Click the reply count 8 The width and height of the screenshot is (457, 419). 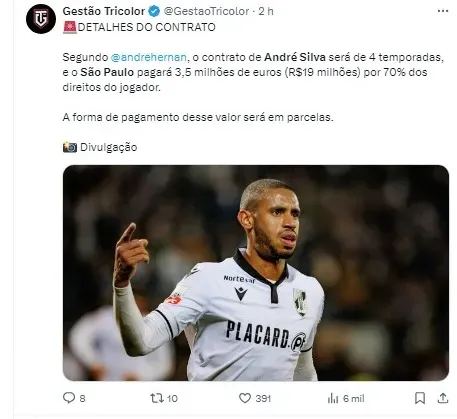82,398
